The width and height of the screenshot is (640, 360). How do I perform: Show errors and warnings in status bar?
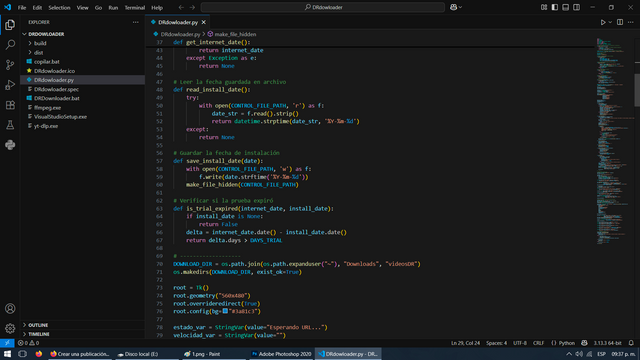point(28,343)
